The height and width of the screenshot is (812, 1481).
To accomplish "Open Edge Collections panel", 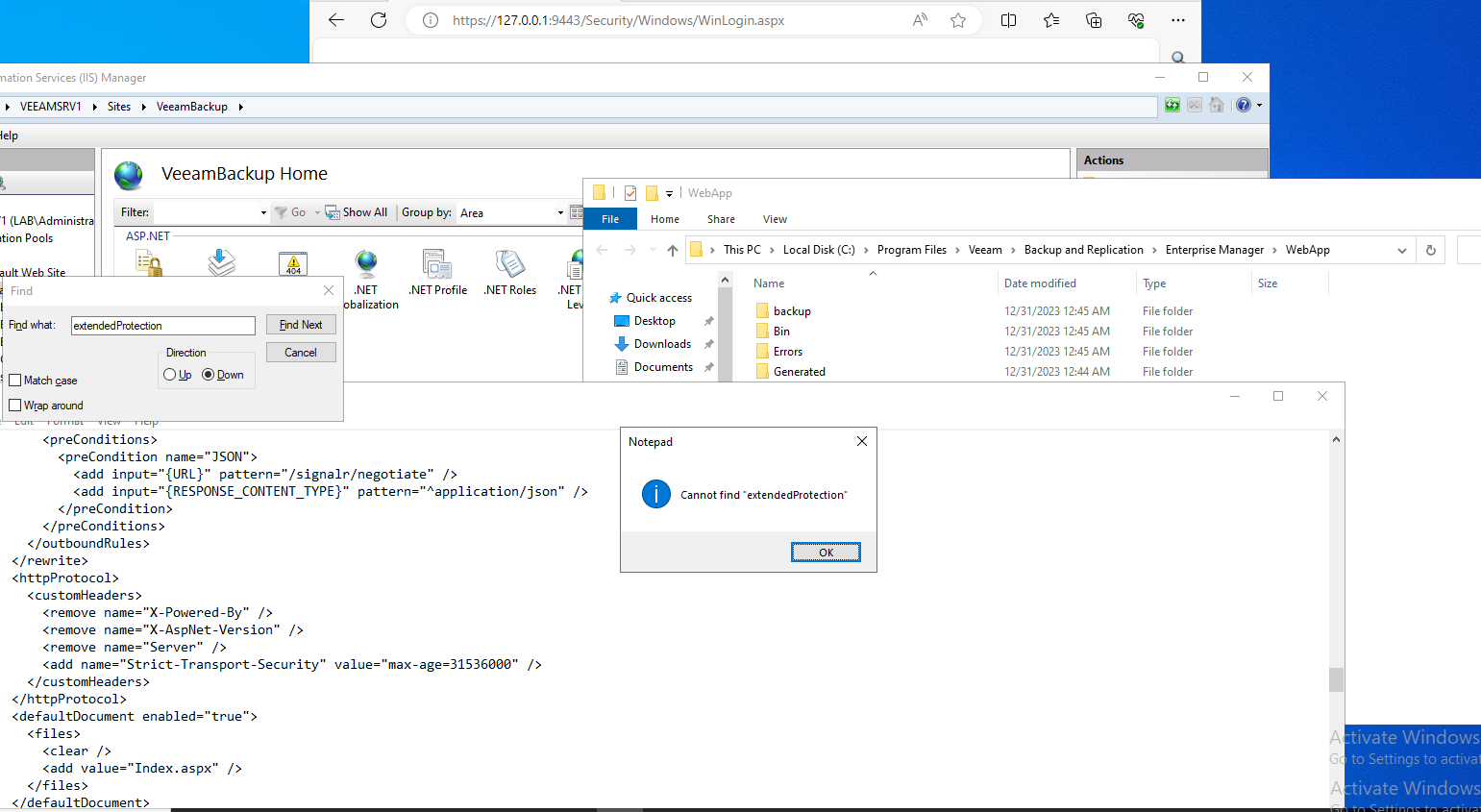I will (1094, 20).
